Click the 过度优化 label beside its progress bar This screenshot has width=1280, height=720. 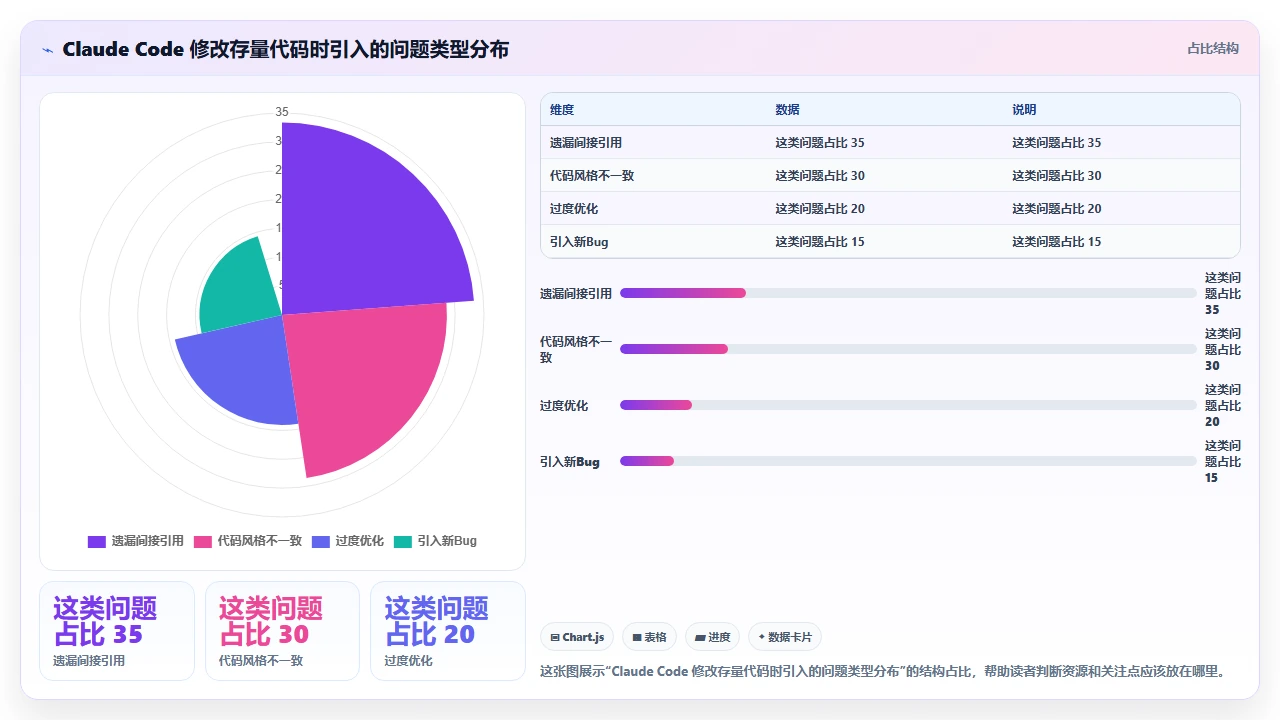point(564,406)
